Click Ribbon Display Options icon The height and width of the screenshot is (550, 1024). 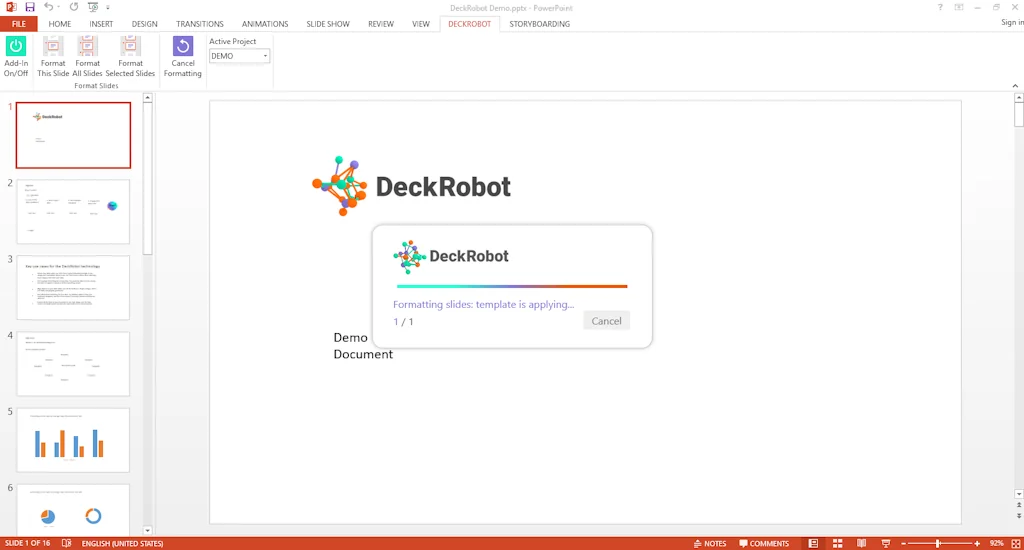pos(959,7)
